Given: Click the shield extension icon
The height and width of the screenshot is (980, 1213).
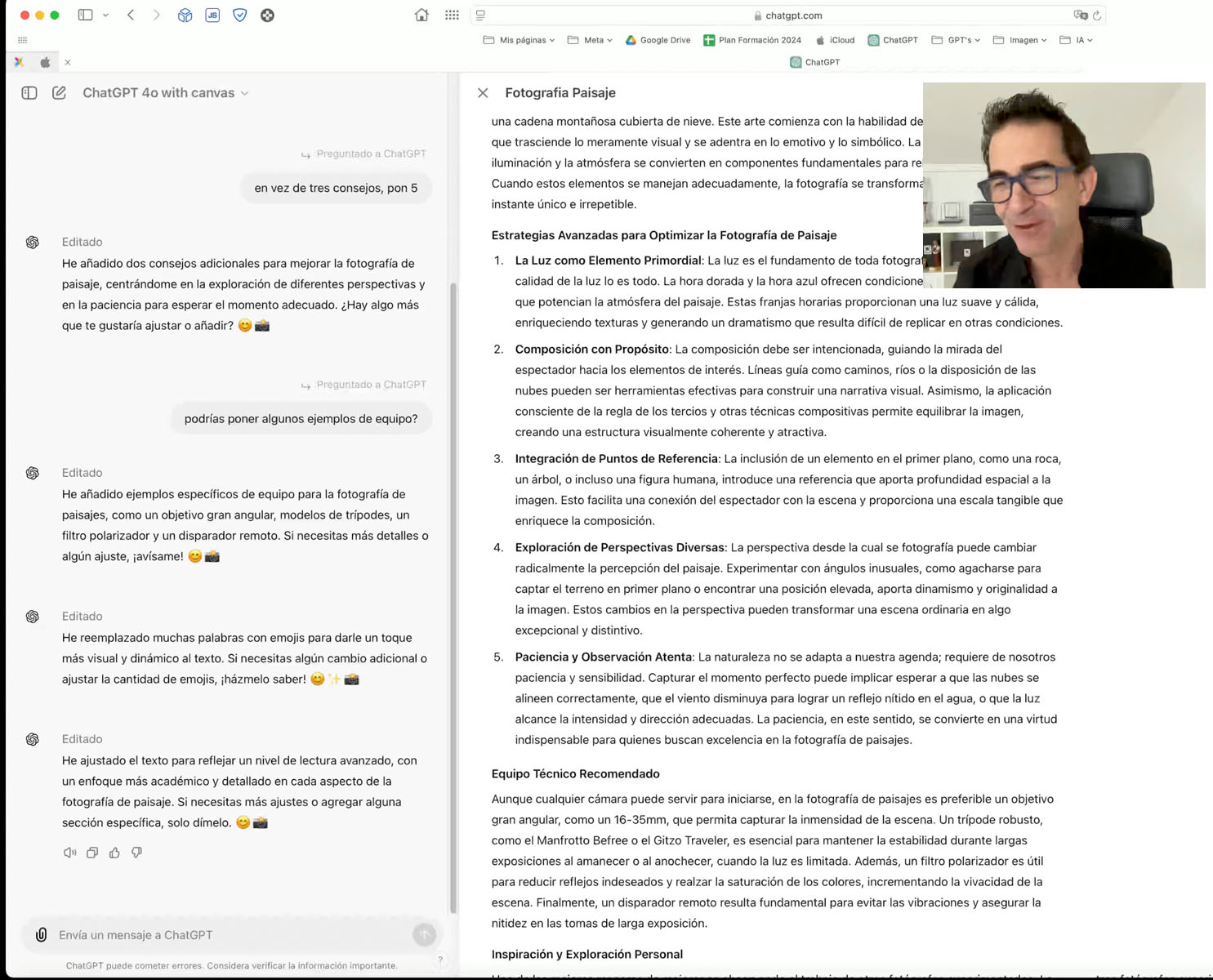Looking at the screenshot, I should point(239,15).
